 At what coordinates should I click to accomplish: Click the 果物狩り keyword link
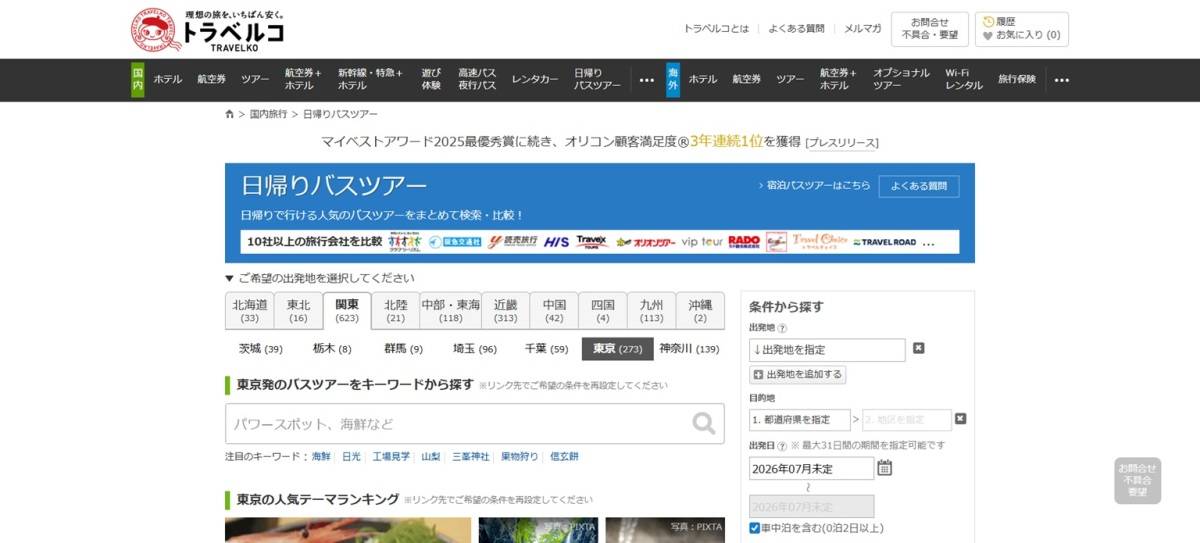click(x=520, y=456)
